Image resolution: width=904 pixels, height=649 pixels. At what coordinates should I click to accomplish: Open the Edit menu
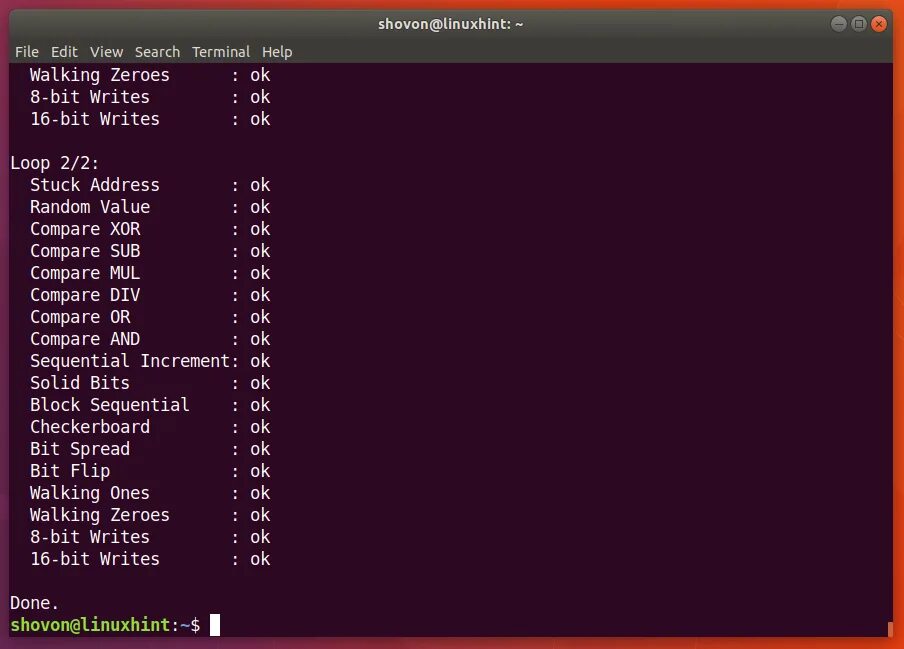coord(64,52)
